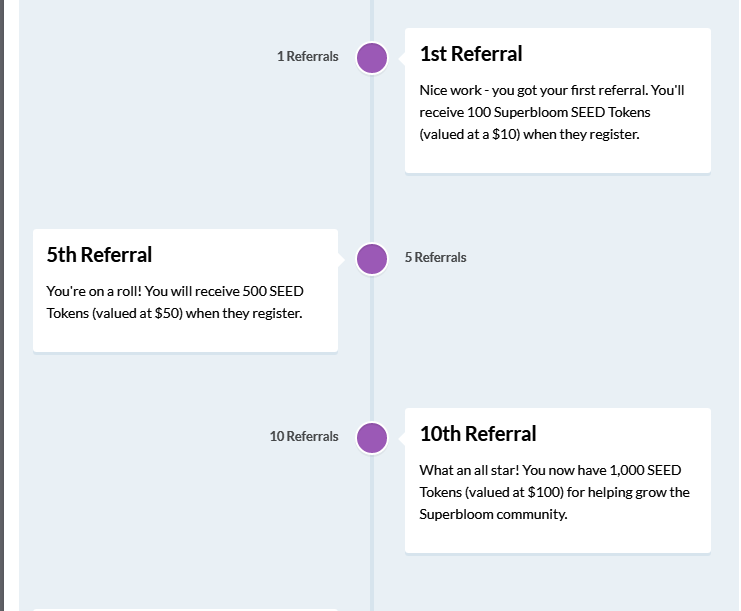This screenshot has width=741, height=611.
Task: Select the '10 Referrals' timeline label
Action: click(304, 436)
